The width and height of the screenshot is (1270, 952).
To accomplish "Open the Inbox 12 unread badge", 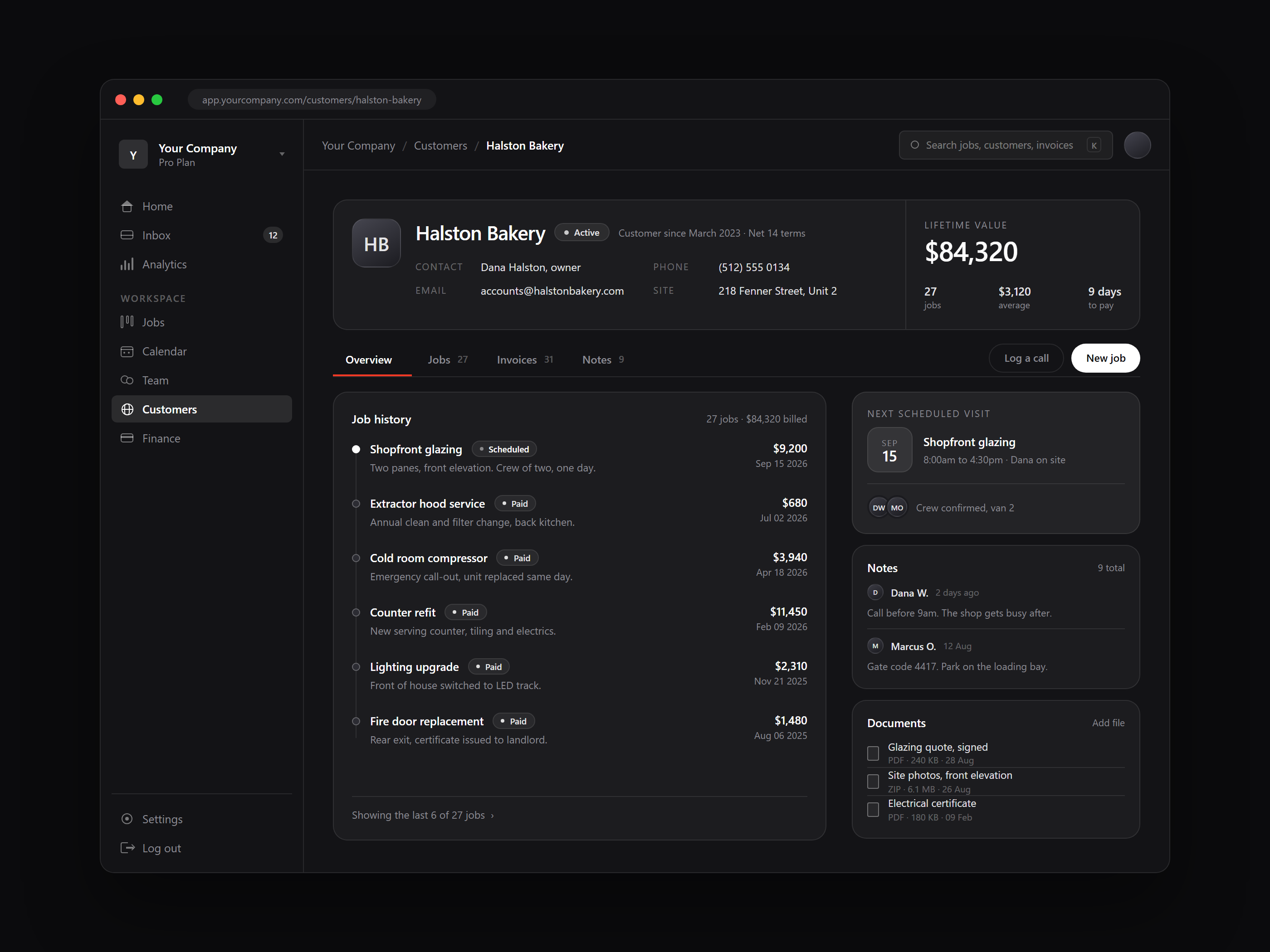I will (273, 235).
